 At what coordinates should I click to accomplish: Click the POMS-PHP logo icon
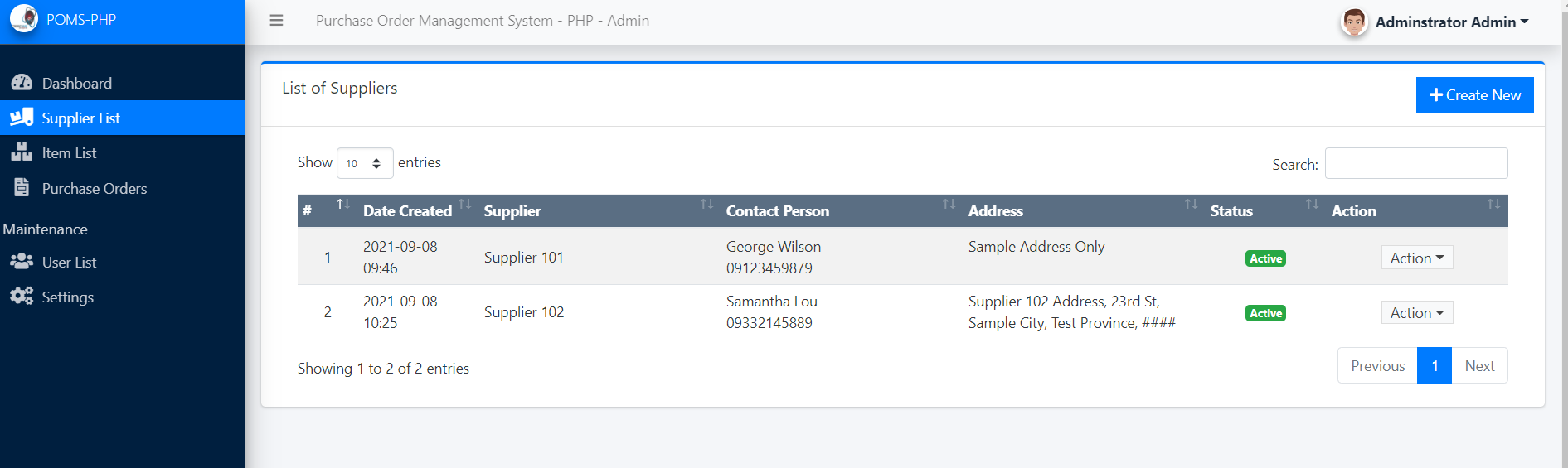24,18
